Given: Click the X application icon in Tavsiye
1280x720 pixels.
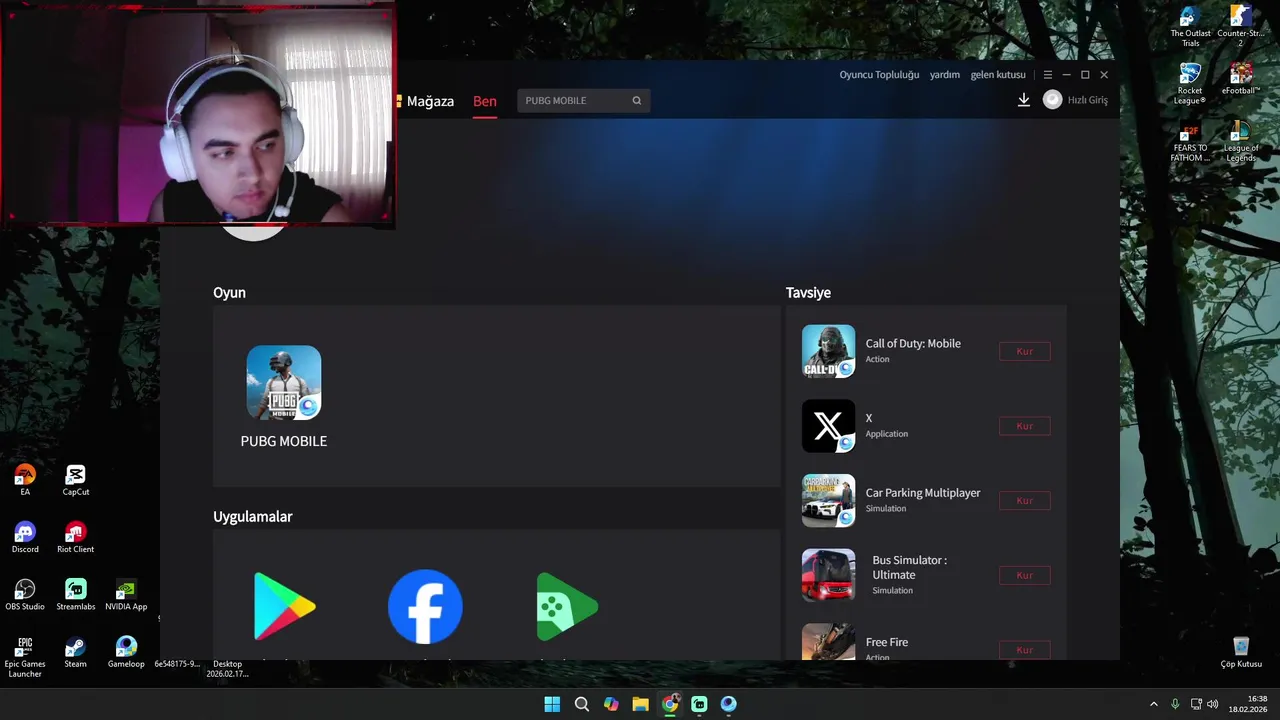Looking at the screenshot, I should 828,426.
